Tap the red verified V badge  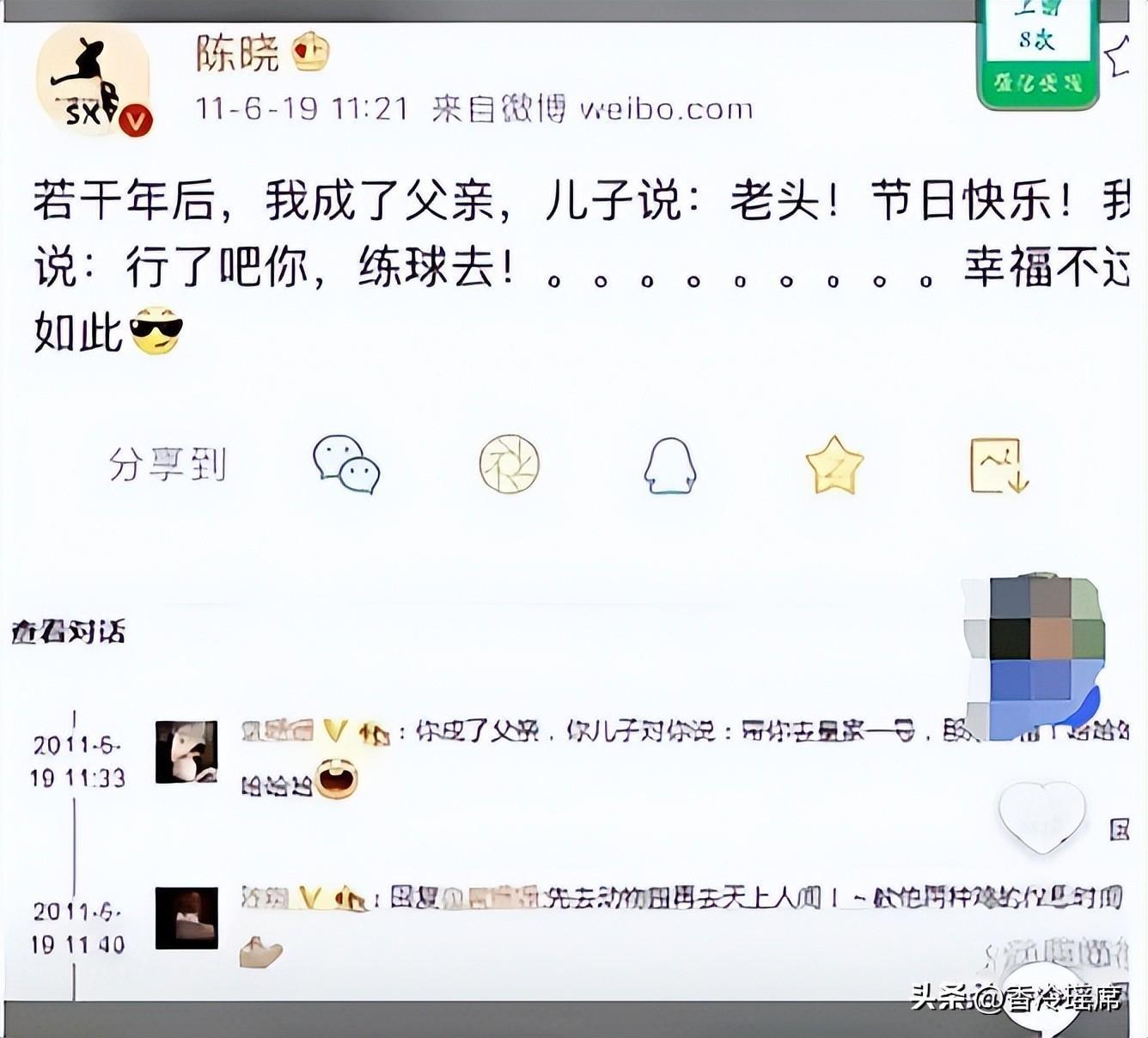(x=135, y=120)
